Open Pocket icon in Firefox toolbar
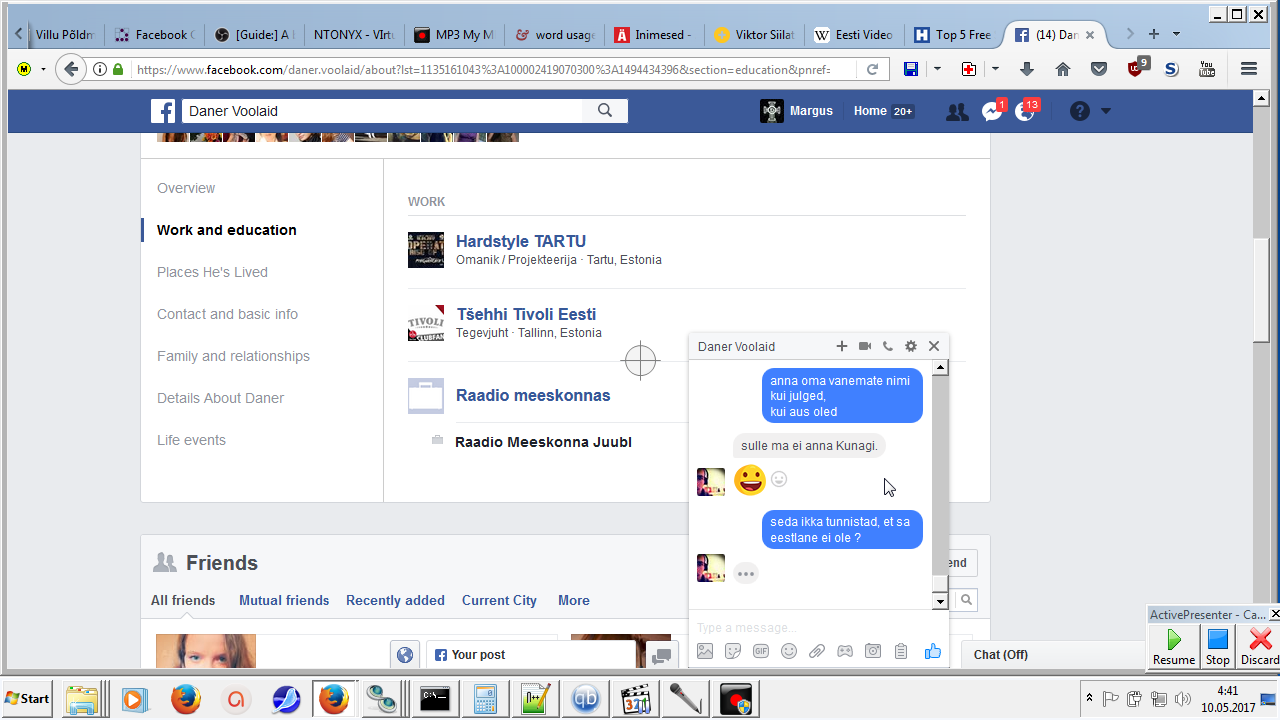The width and height of the screenshot is (1280, 720). pyautogui.click(x=1099, y=69)
